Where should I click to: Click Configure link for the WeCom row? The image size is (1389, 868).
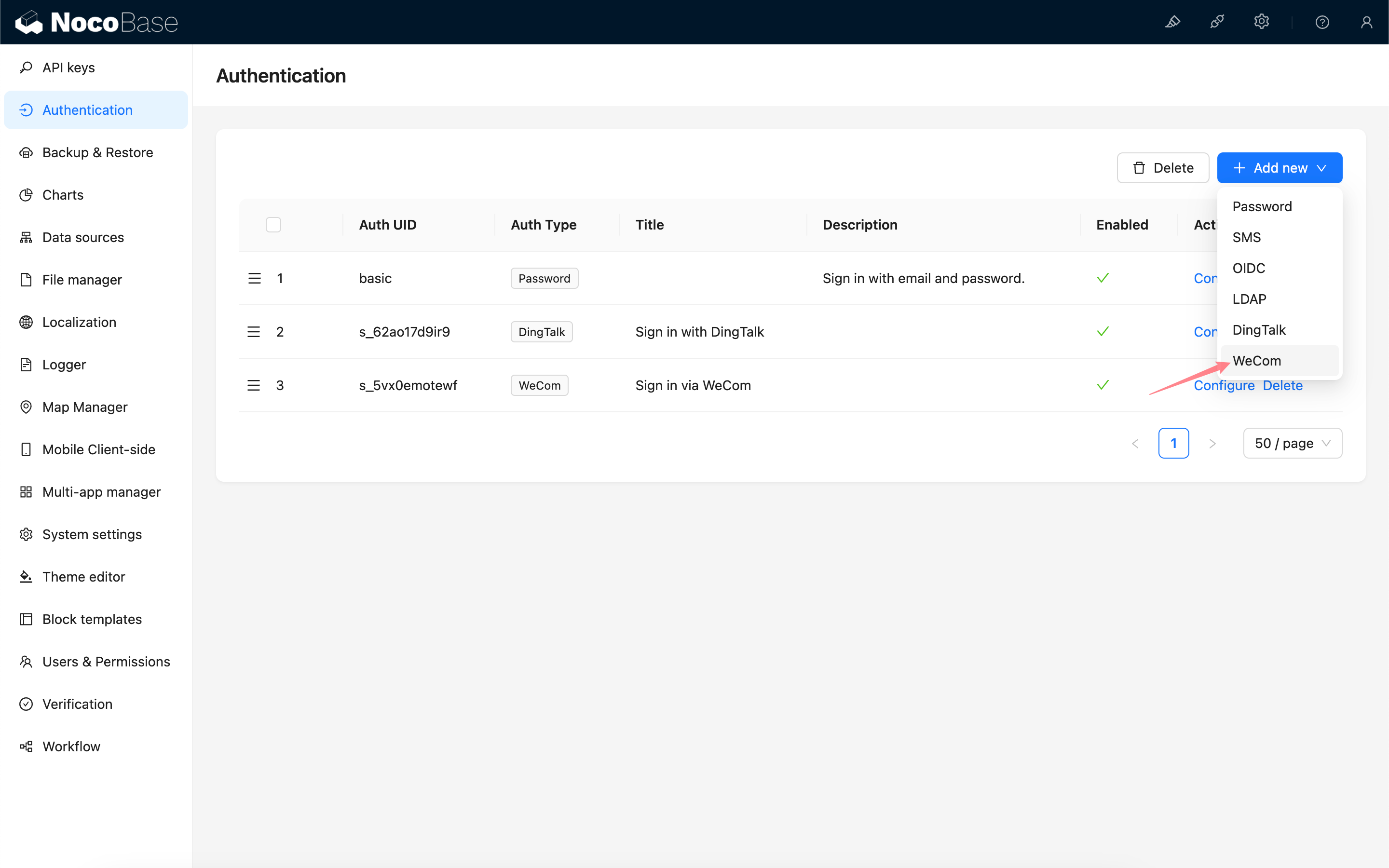(1224, 386)
